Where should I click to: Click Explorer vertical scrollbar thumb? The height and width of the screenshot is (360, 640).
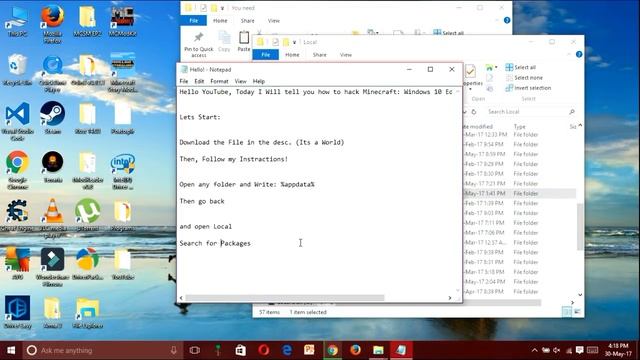(580, 227)
